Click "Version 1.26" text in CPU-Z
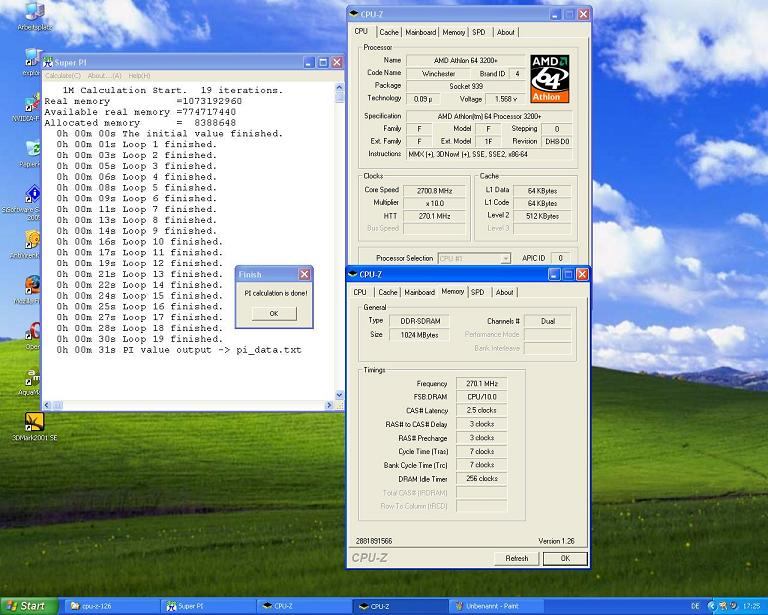768x615 pixels. click(556, 541)
